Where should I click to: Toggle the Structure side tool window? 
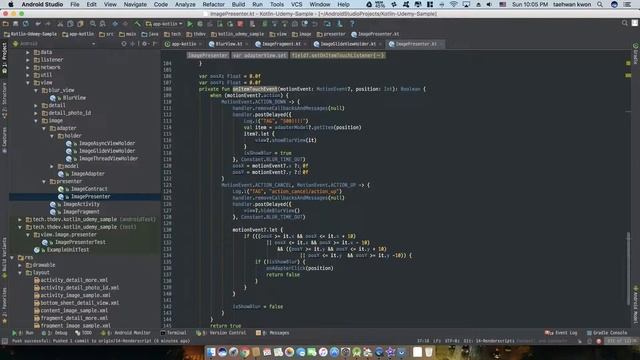tap(4, 101)
